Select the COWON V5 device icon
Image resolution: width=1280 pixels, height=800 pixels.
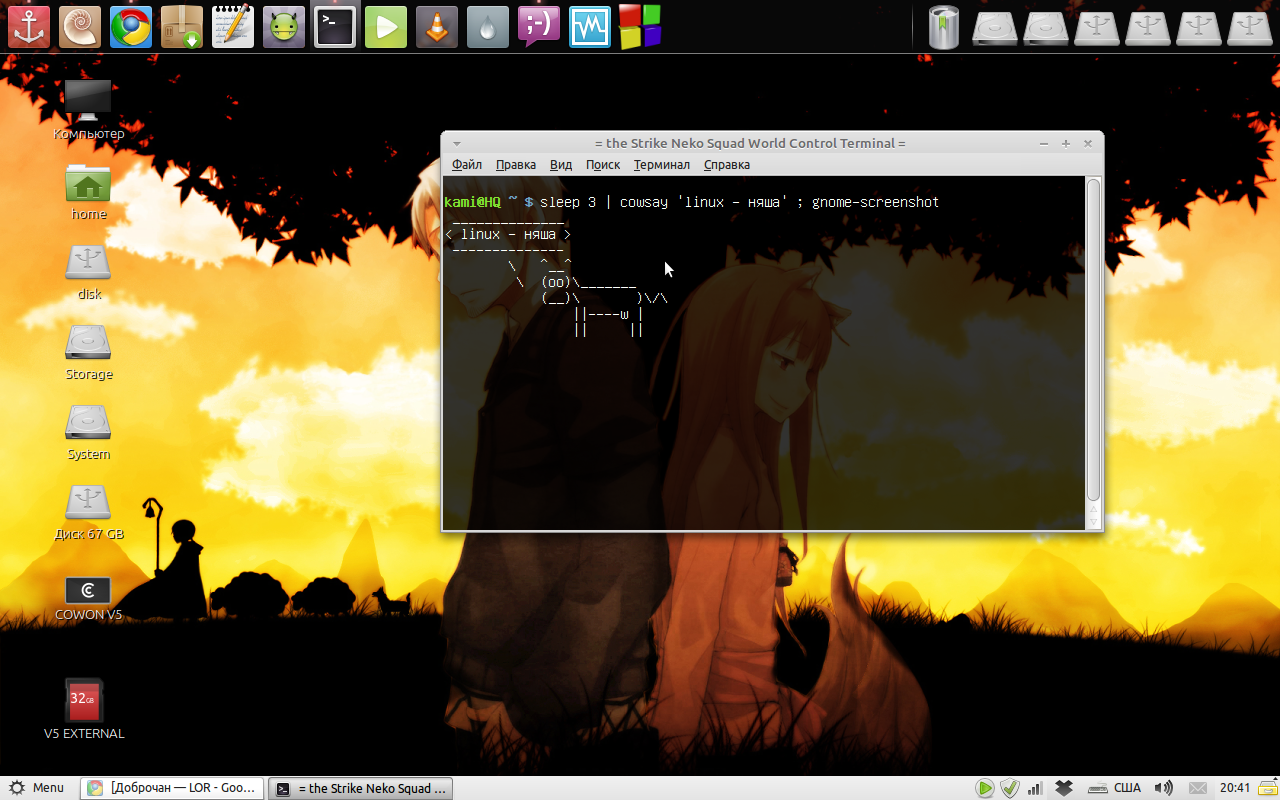click(88, 597)
